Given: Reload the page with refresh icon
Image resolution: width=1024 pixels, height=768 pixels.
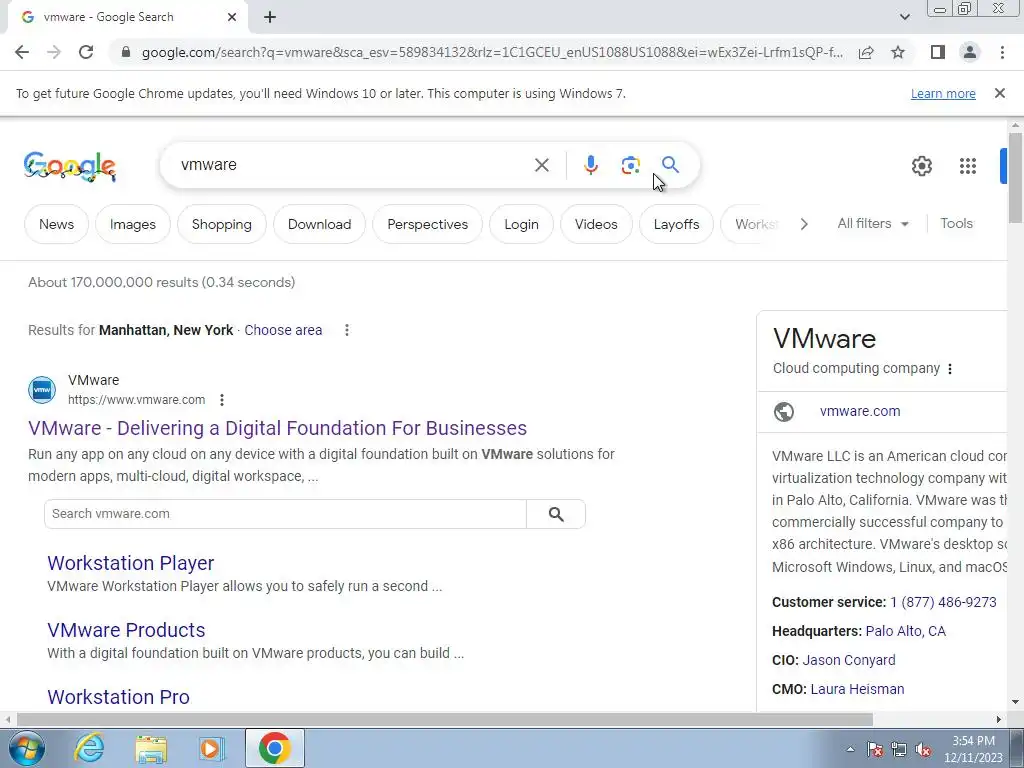Looking at the screenshot, I should point(86,52).
